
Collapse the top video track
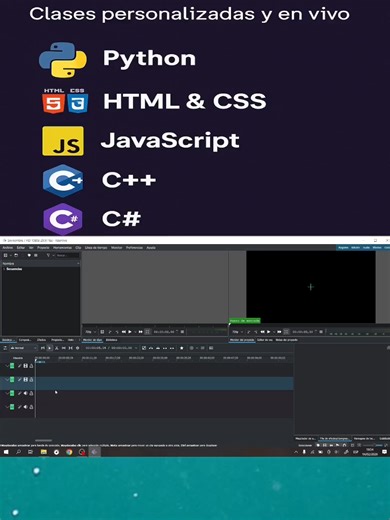tap(7, 366)
